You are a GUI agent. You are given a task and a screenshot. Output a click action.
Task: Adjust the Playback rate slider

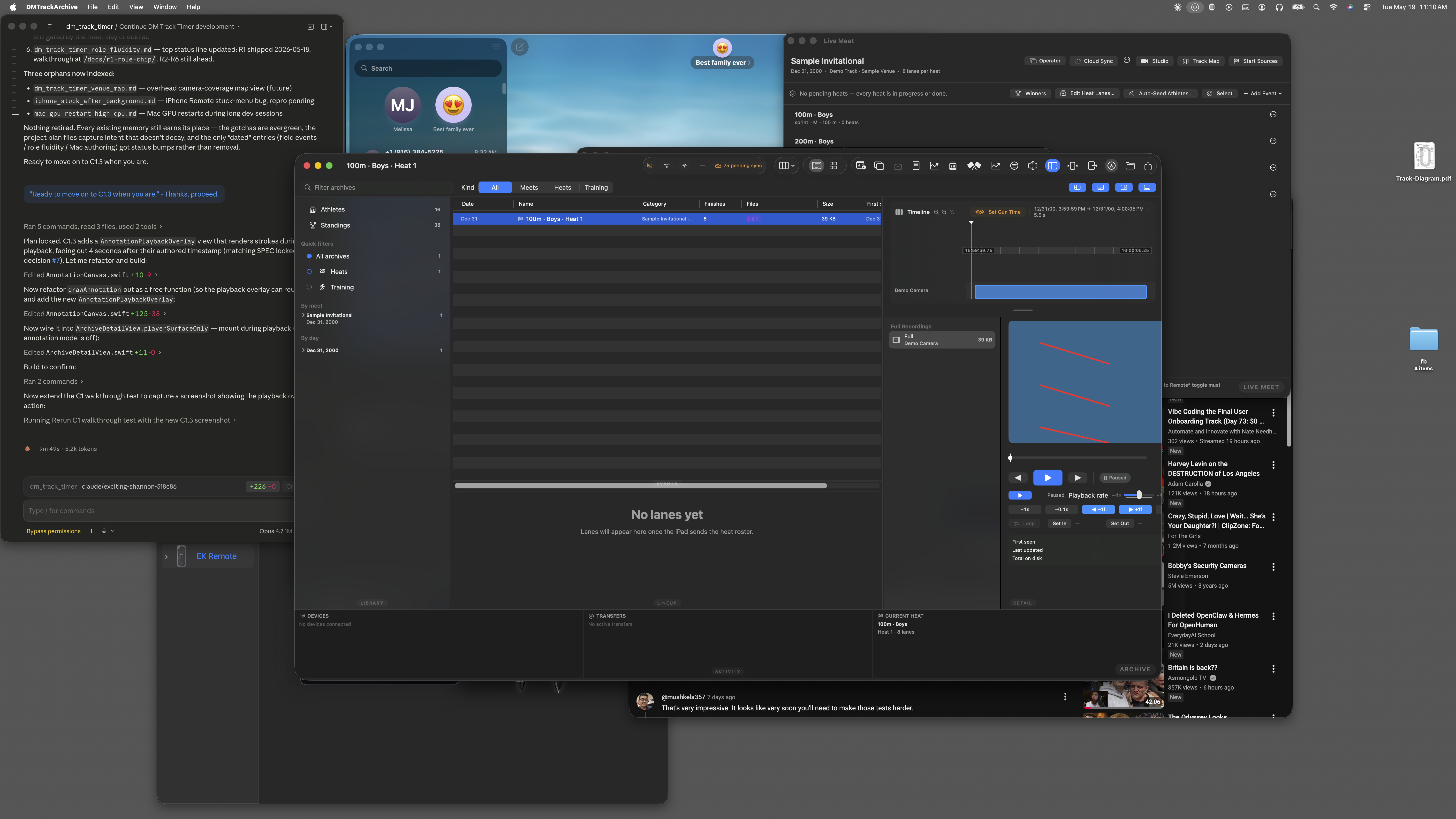point(1139,495)
